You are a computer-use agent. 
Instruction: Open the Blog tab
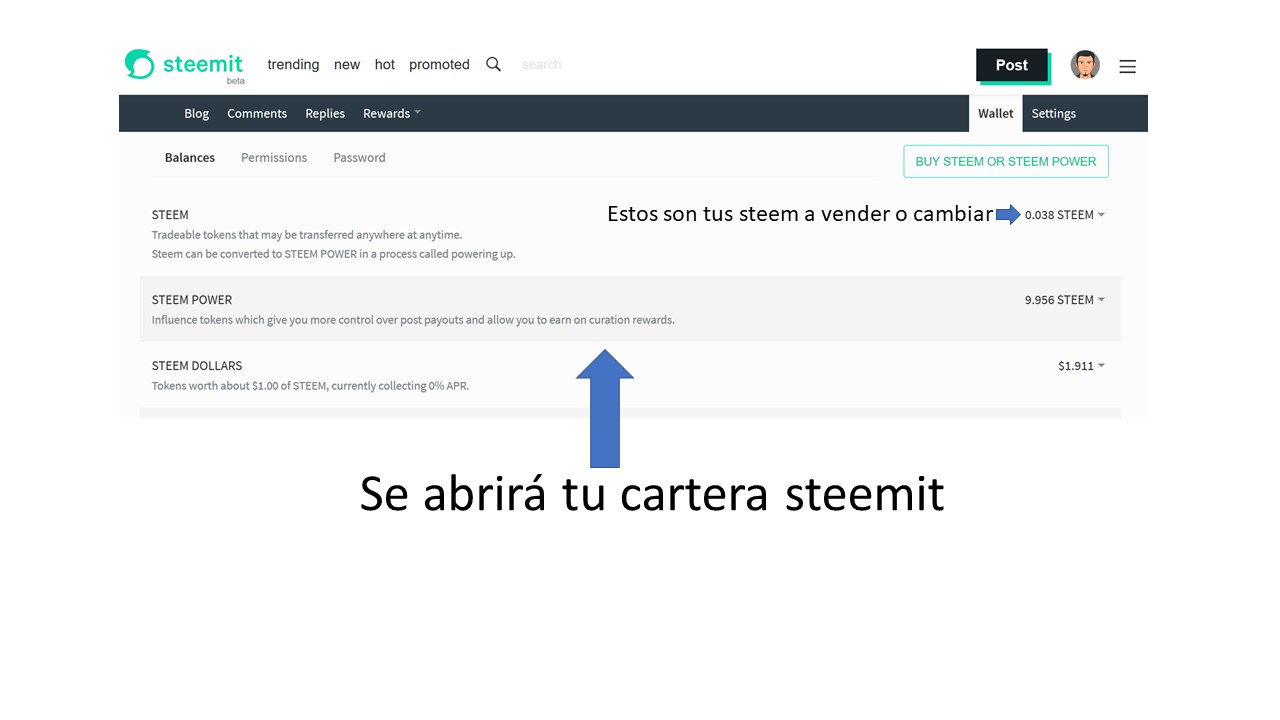(197, 113)
